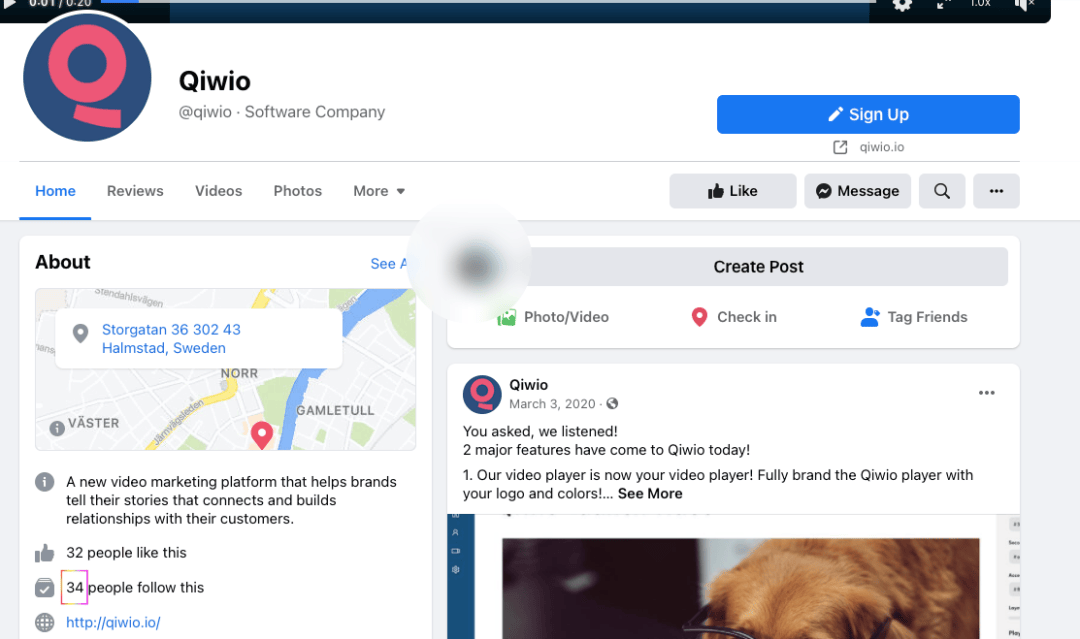Screen dimensions: 1080x639
Task: Open the Qiwio page profile picture
Action: pos(87,77)
